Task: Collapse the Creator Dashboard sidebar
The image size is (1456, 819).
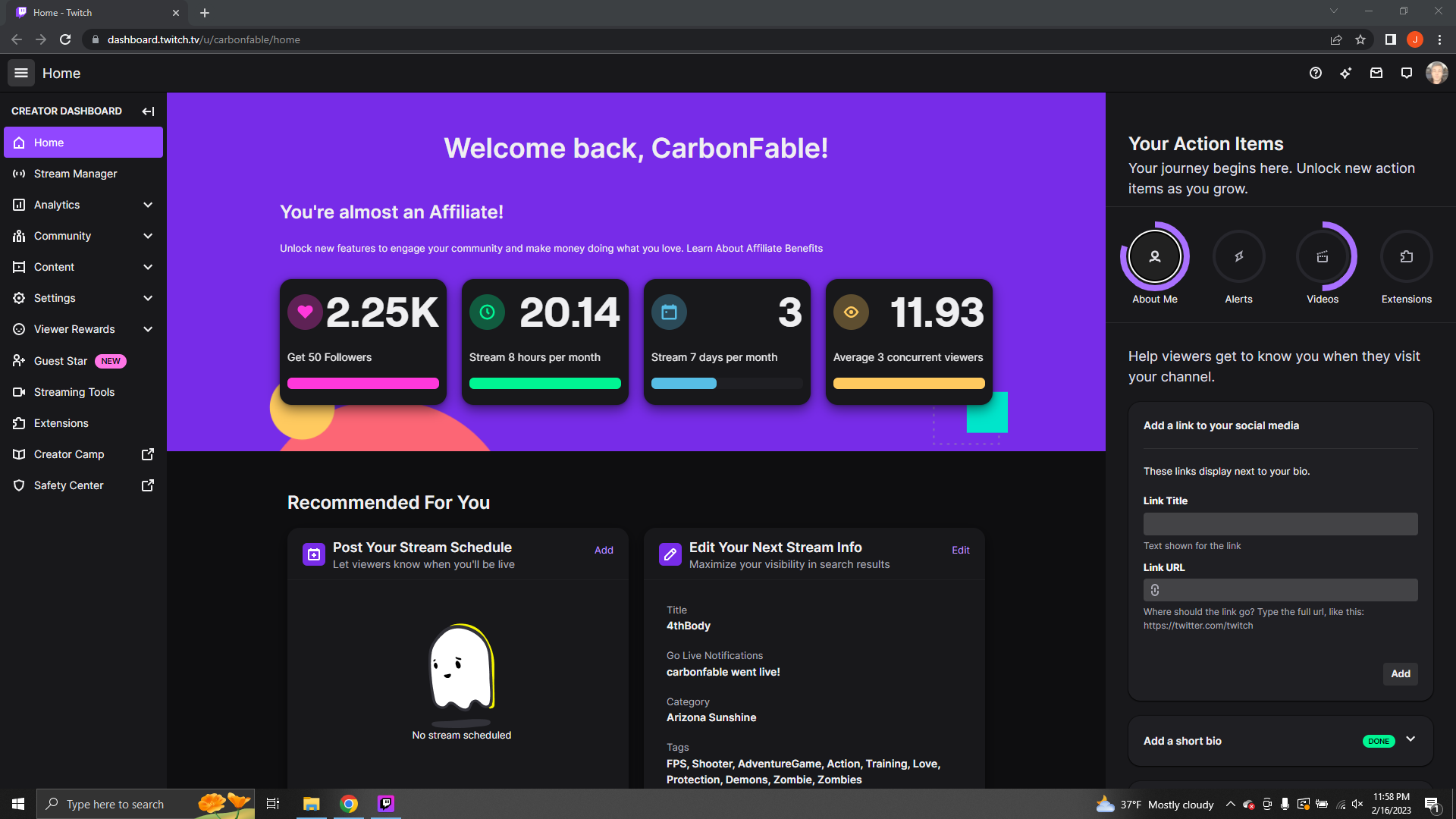Action: [148, 111]
